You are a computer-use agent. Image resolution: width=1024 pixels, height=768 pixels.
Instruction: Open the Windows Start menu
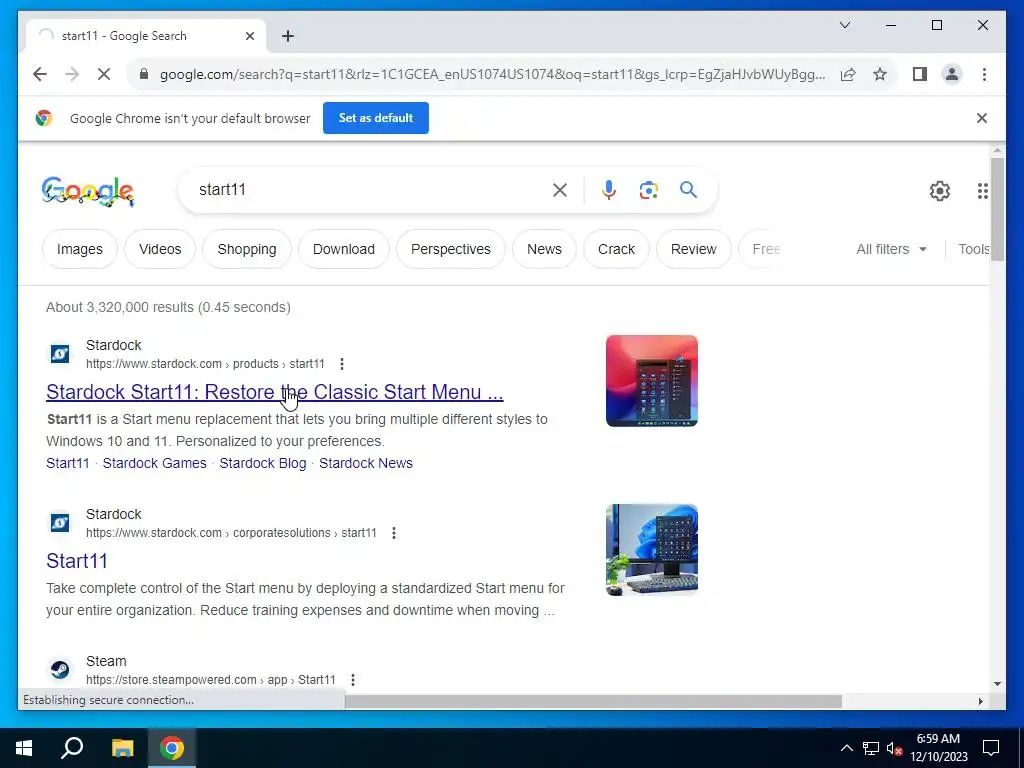tap(24, 748)
